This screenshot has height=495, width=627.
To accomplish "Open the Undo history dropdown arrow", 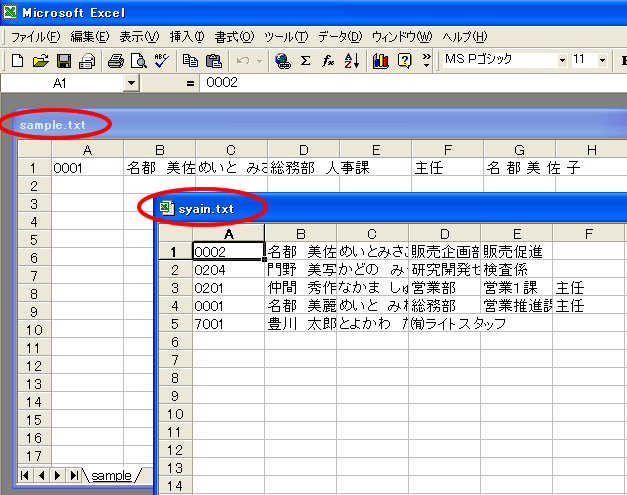I will click(259, 61).
